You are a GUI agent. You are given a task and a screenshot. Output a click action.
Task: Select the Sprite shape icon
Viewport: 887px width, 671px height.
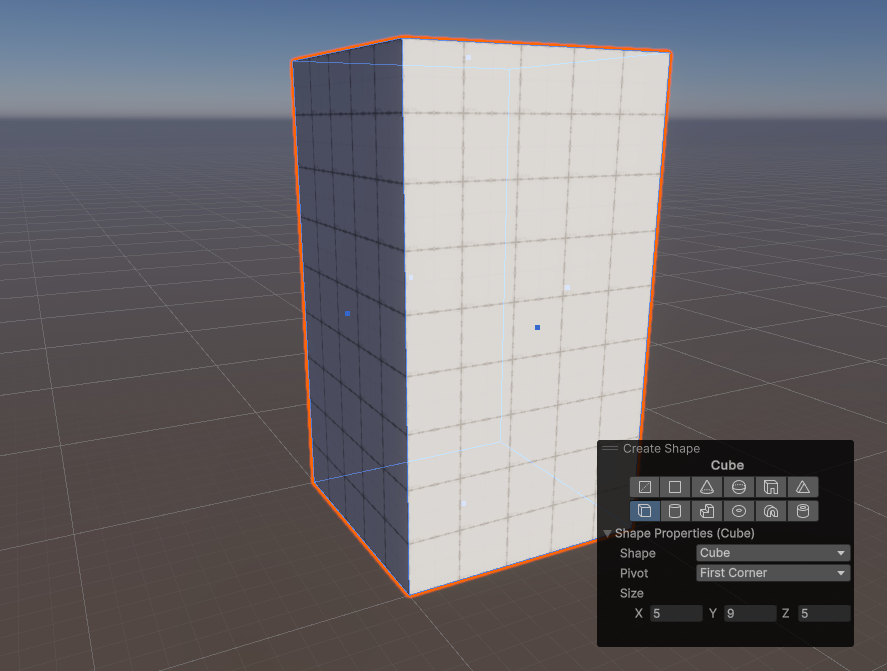point(645,487)
